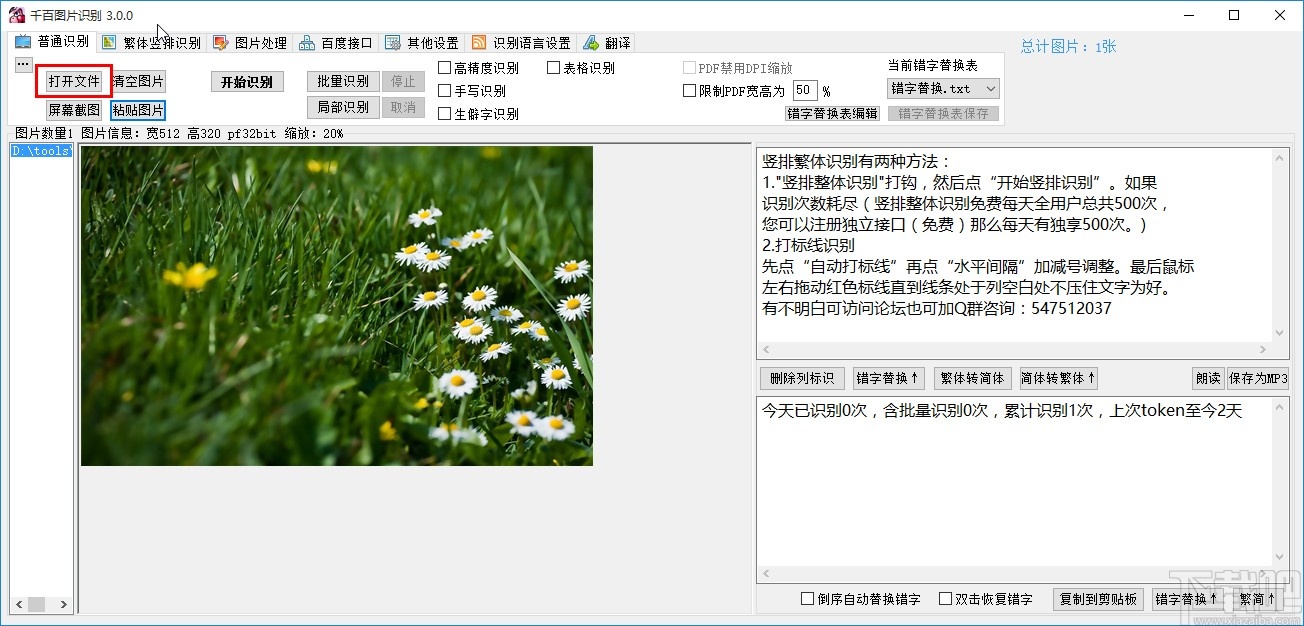
Task: Open the 其他设置 tab
Action: point(422,43)
